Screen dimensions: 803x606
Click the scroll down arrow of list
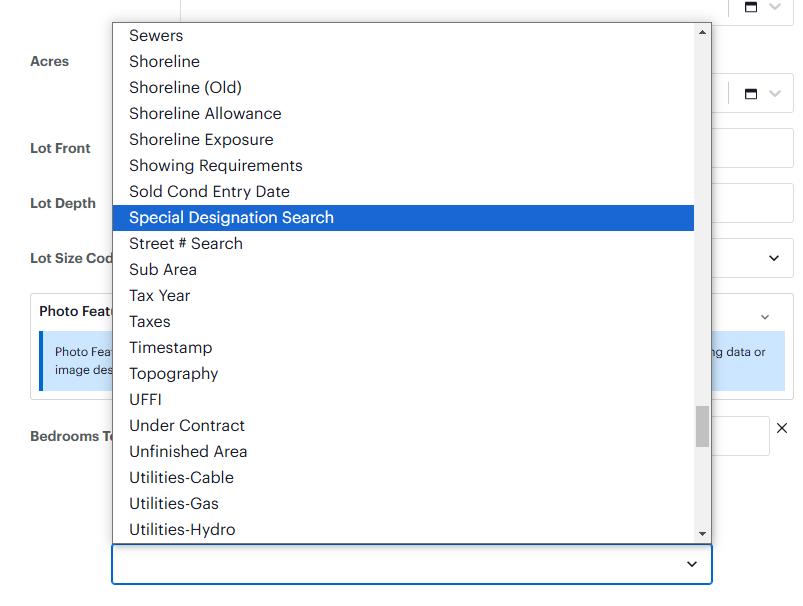tap(702, 534)
